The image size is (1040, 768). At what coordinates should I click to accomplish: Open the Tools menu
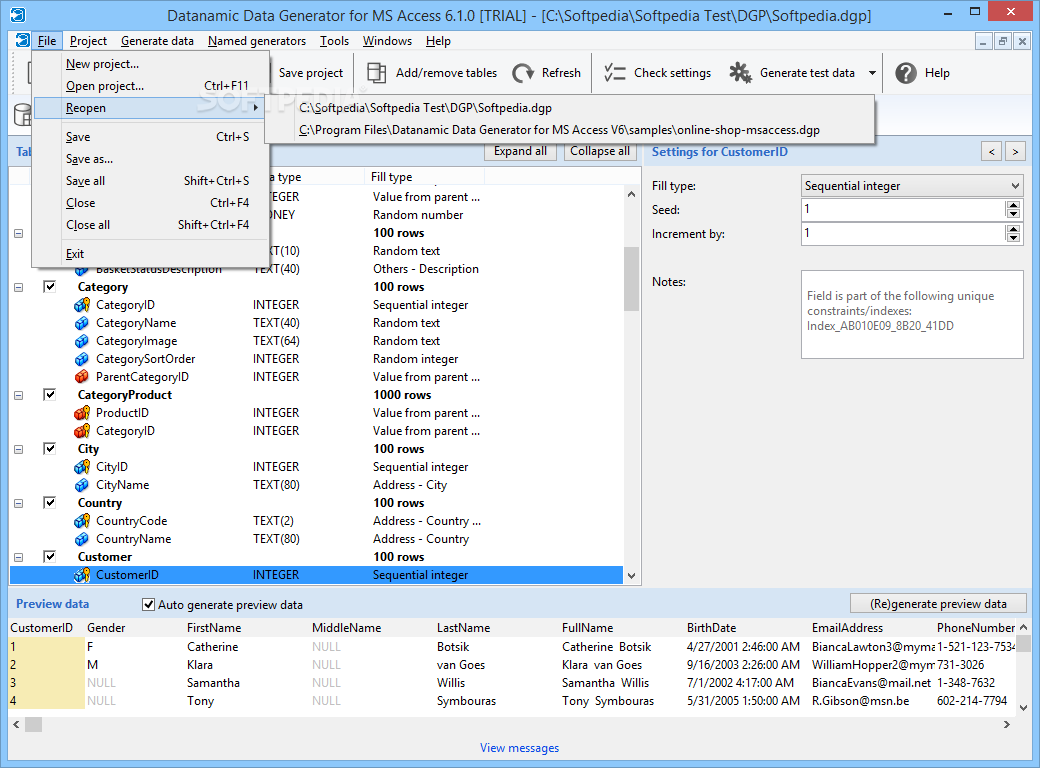coord(334,41)
